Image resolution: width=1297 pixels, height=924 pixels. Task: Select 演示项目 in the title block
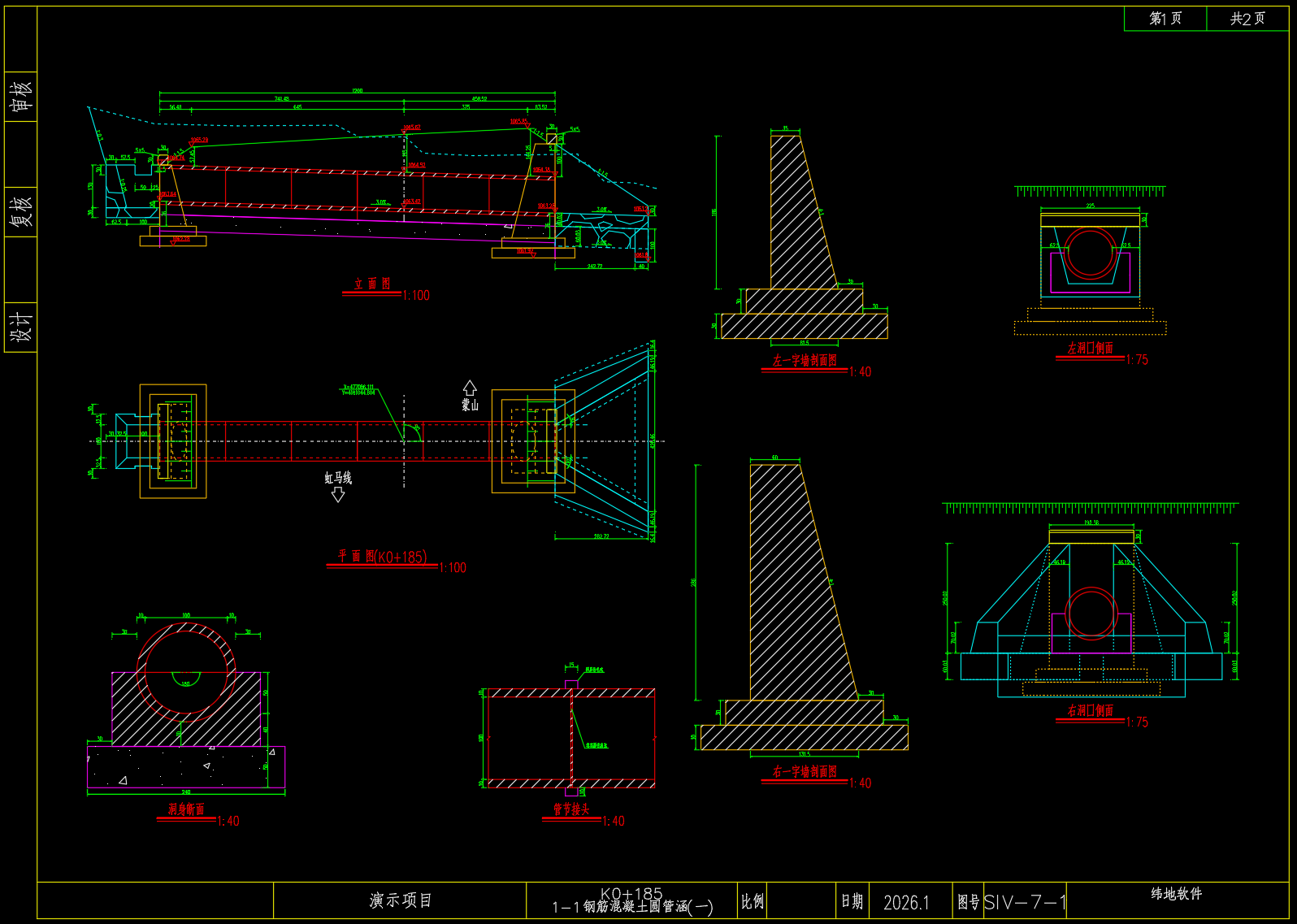[401, 900]
